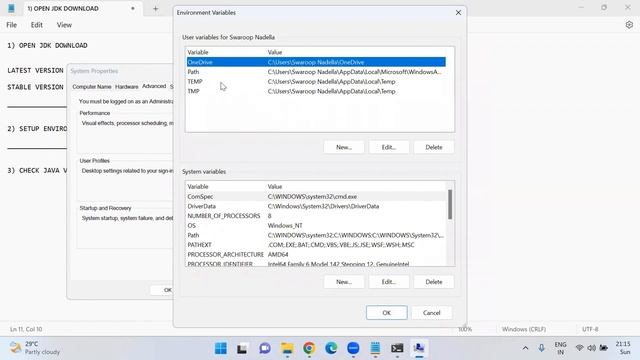
Task: Select the user Path variable row
Action: (316, 72)
